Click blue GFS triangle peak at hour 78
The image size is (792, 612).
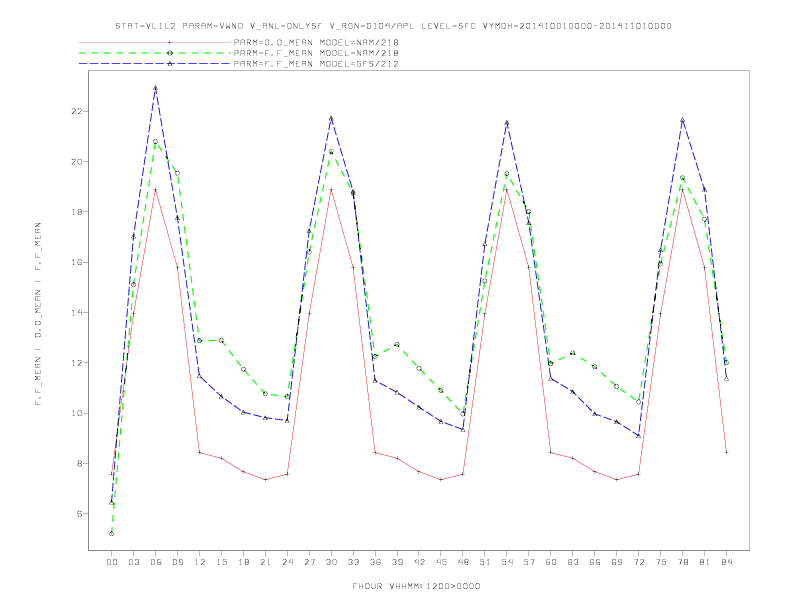coord(682,120)
